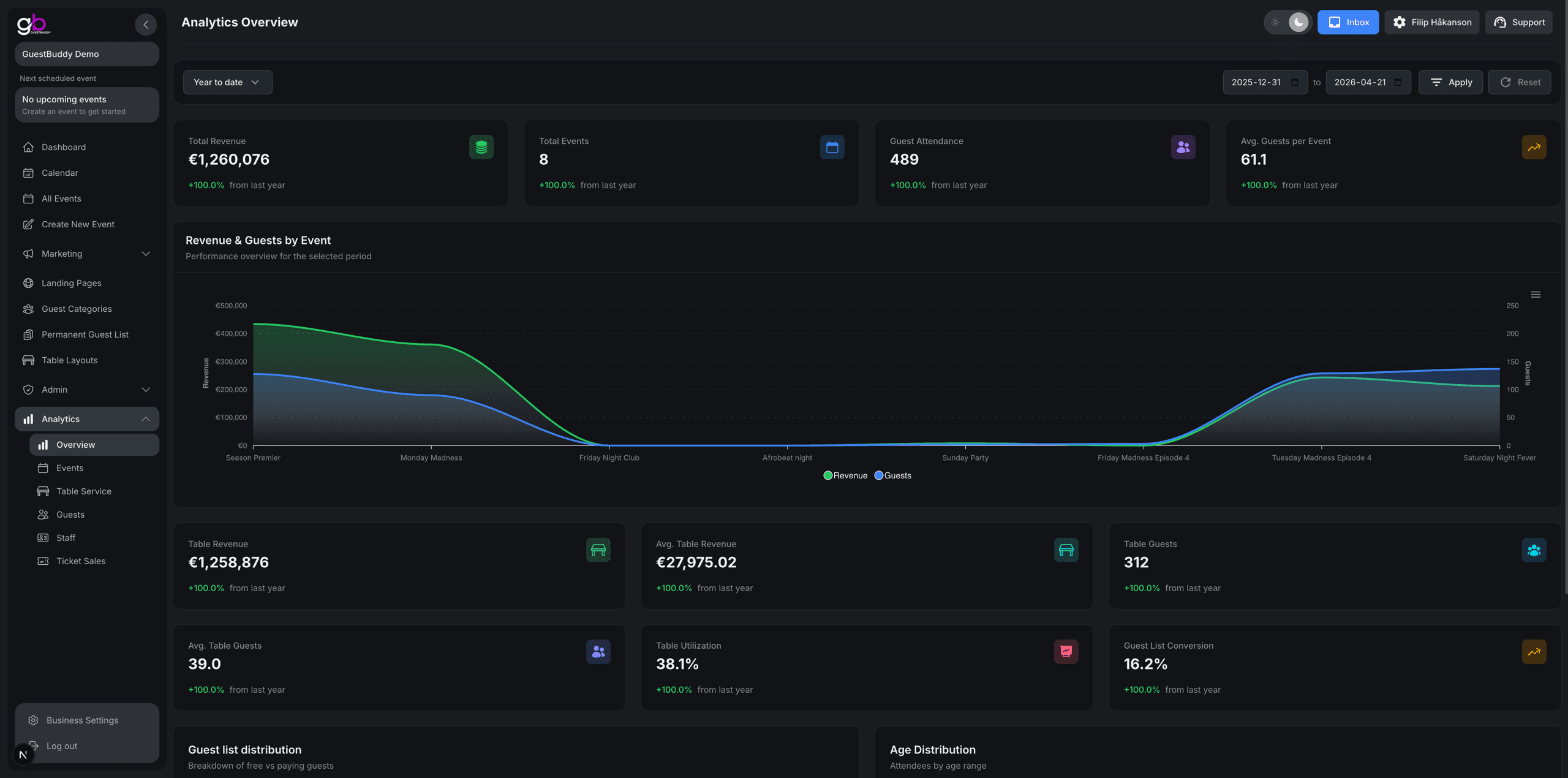Switch to light mode sun toggle
Image resolution: width=1568 pixels, height=778 pixels.
click(x=1275, y=22)
